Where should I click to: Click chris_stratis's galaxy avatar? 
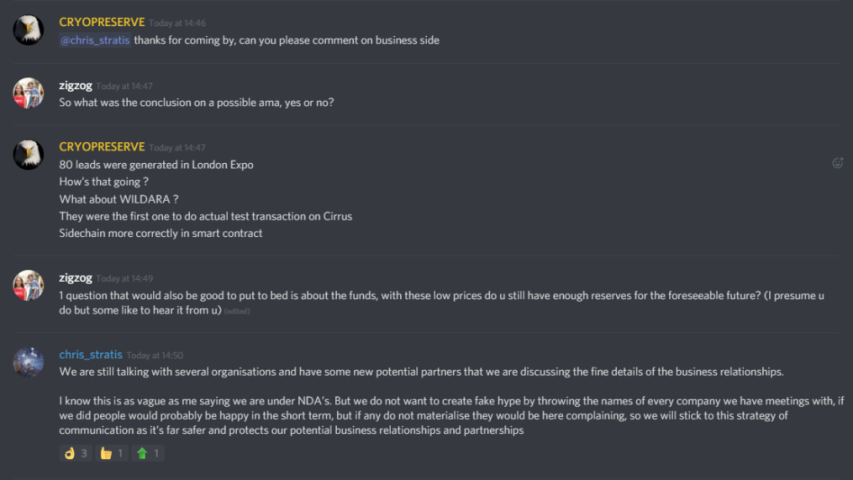pos(28,362)
